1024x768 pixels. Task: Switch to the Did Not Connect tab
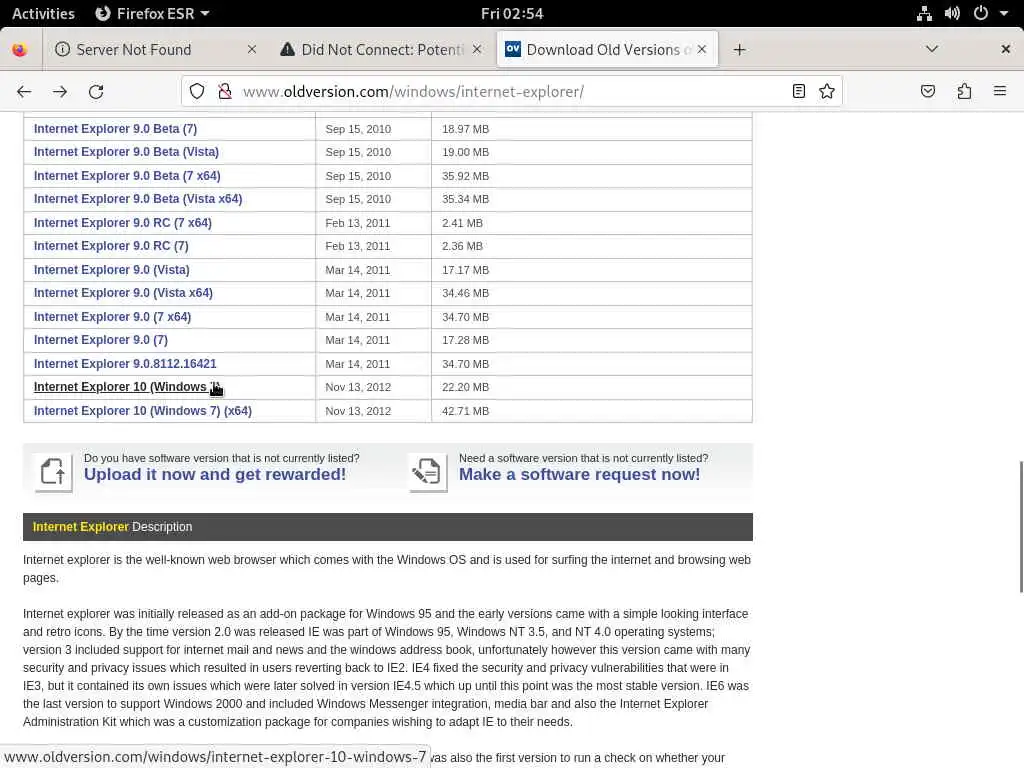pyautogui.click(x=383, y=50)
